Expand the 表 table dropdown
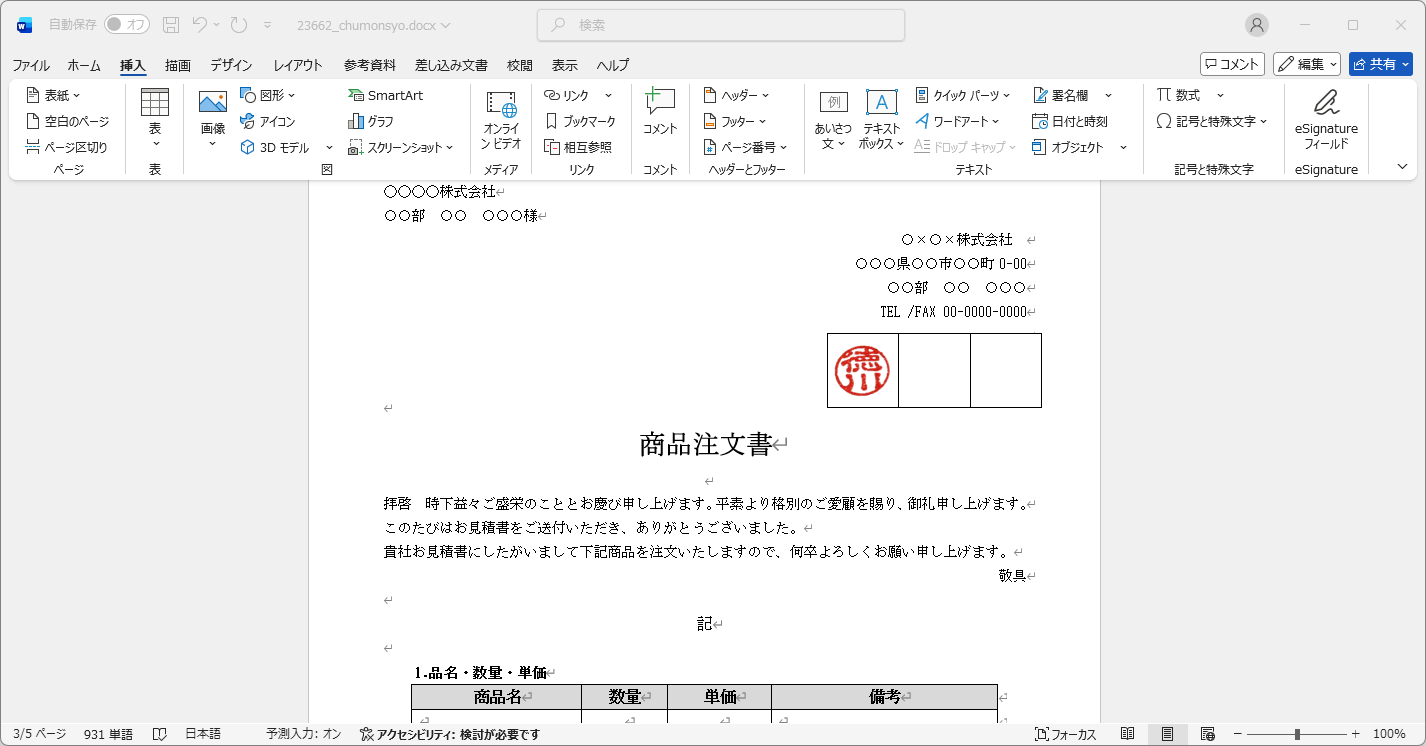 [155, 118]
